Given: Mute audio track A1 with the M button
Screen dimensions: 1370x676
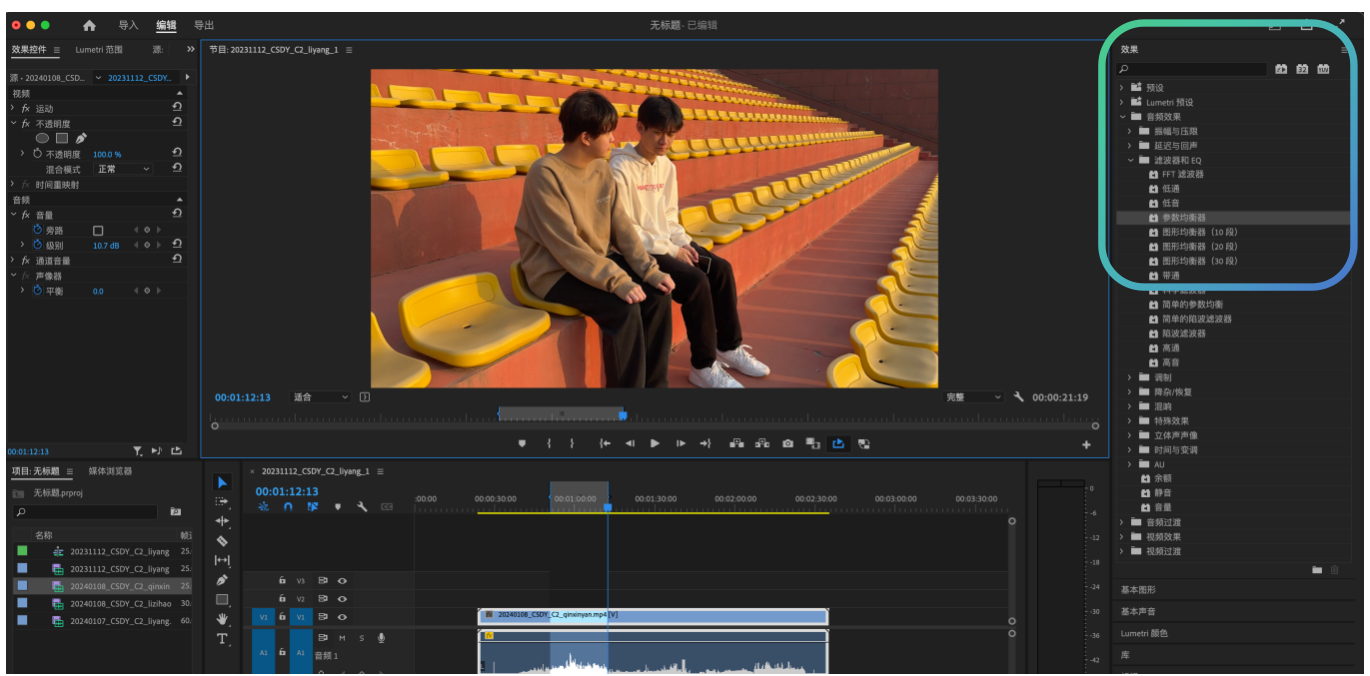Looking at the screenshot, I should 342,638.
